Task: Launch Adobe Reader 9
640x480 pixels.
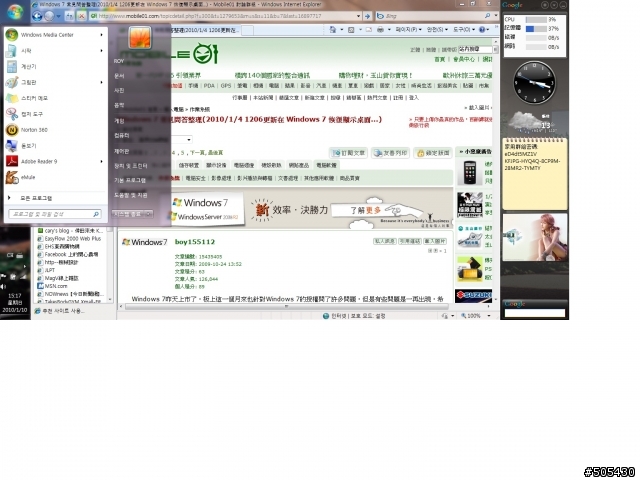Action: coord(55,161)
